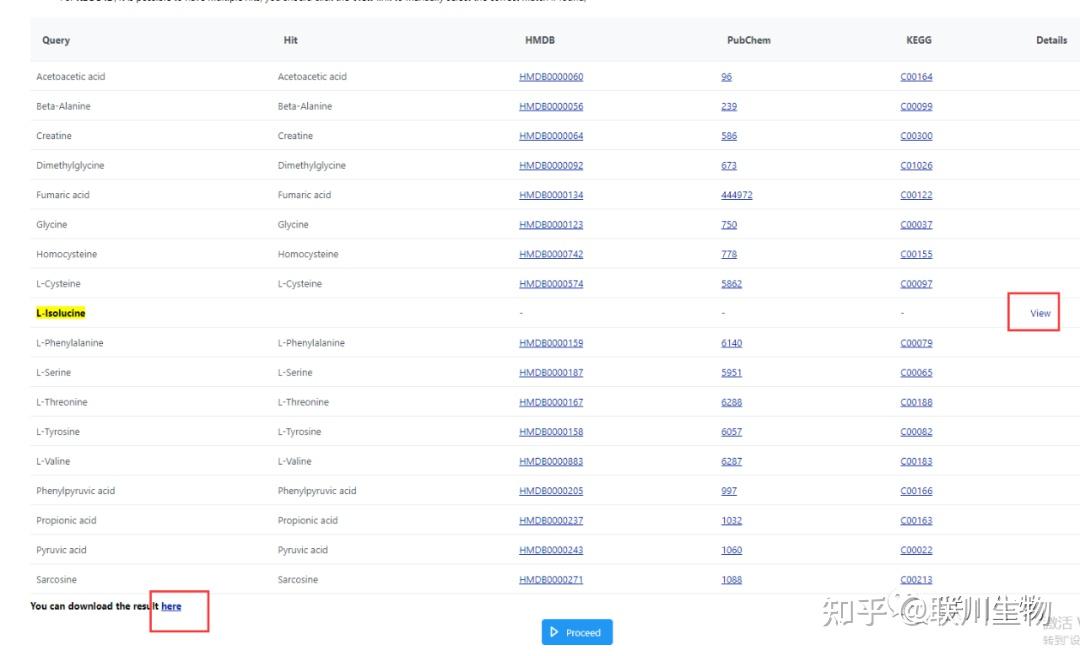The width and height of the screenshot is (1080, 656).
Task: Select Sarcosine in the Query column
Action: pyautogui.click(x=56, y=580)
